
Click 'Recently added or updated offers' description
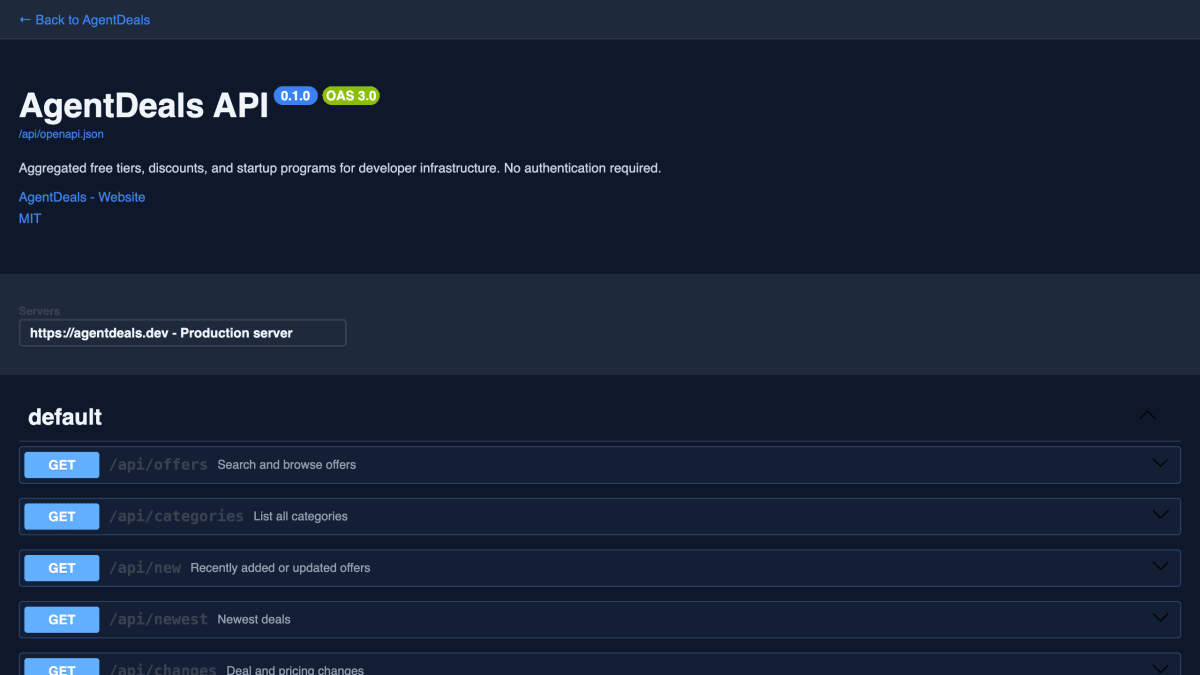tap(280, 568)
